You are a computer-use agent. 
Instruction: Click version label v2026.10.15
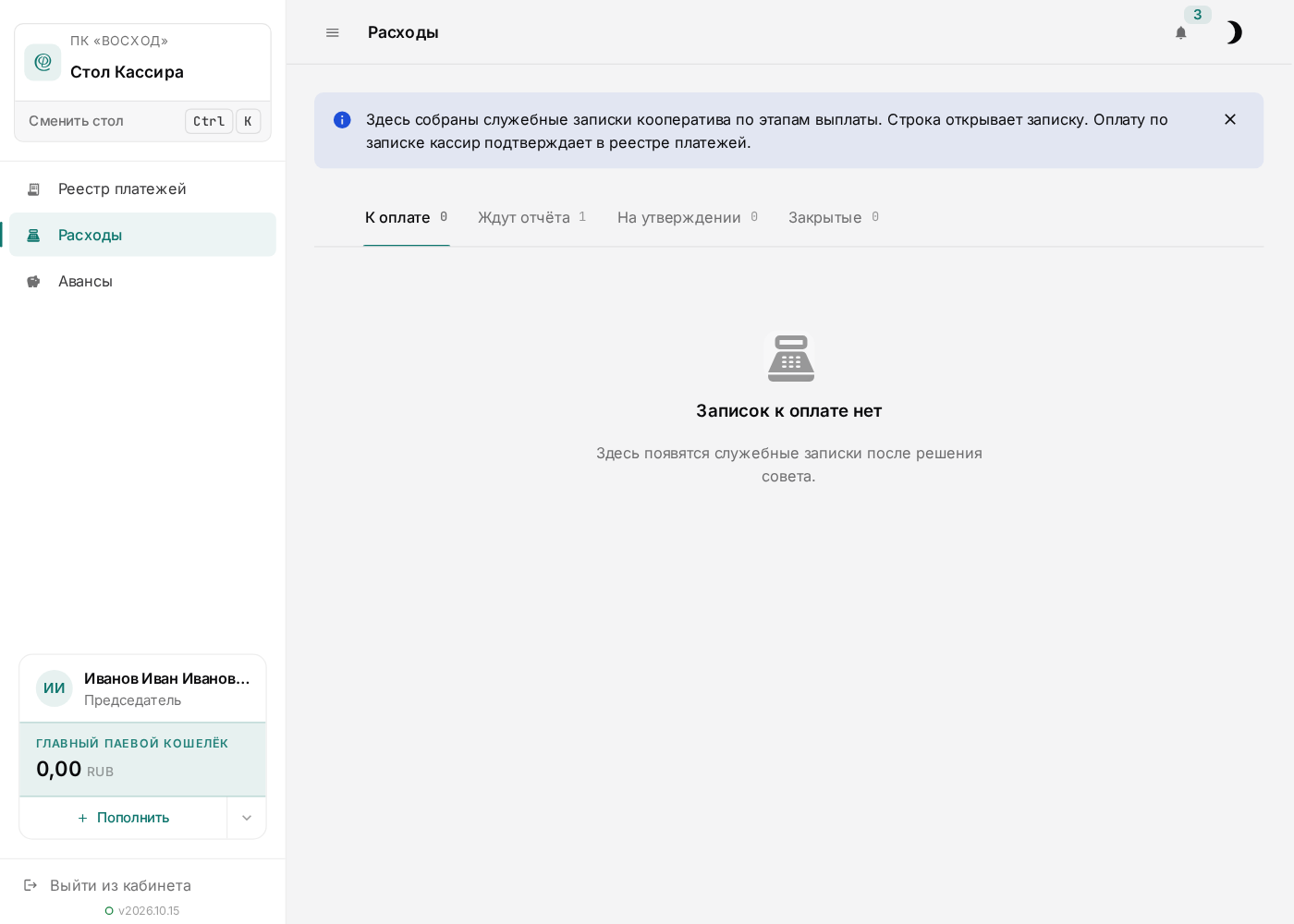(149, 911)
